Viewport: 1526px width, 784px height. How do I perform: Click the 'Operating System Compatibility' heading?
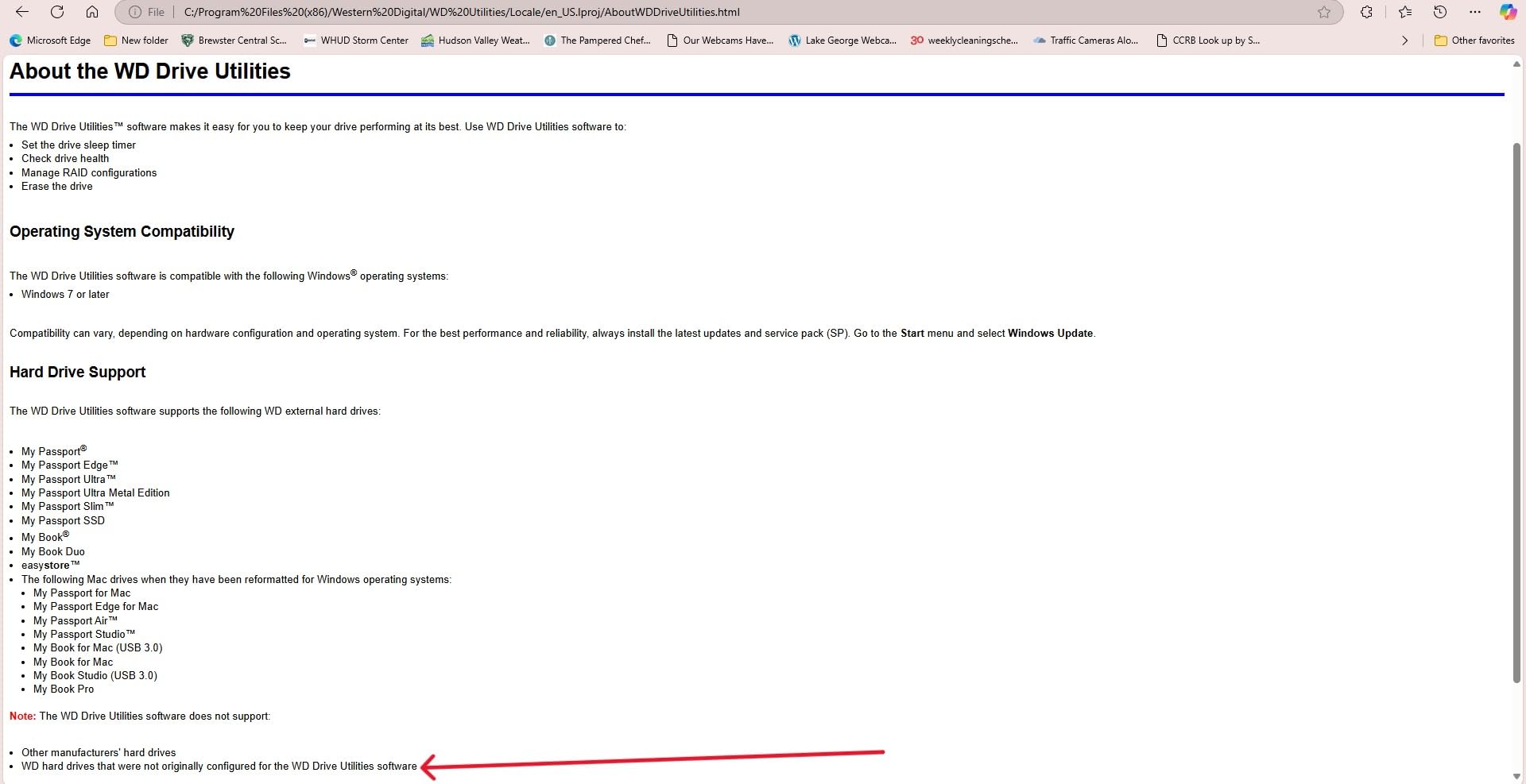coord(122,232)
